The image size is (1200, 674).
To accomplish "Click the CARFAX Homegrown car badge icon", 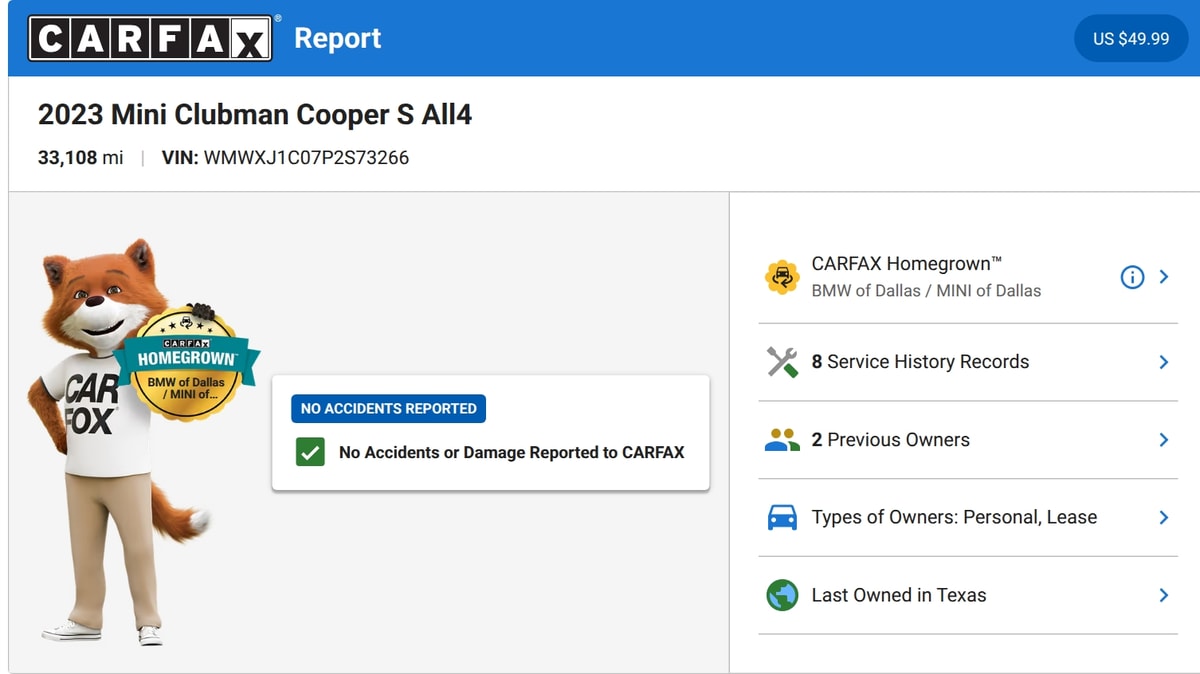I will 782,277.
